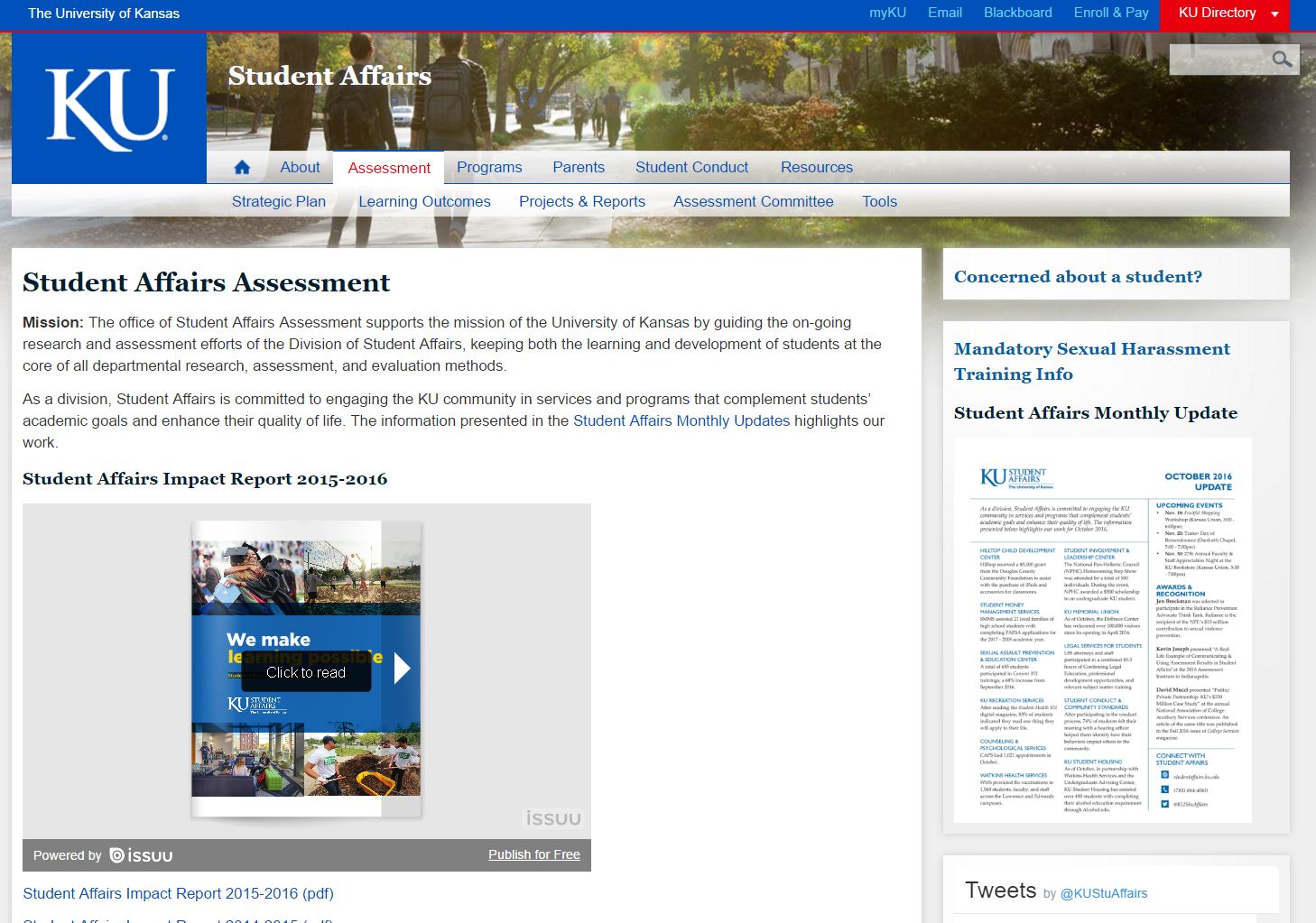Click the search magnifying glass icon
Screen dimensions: 1316x923
point(1282,60)
